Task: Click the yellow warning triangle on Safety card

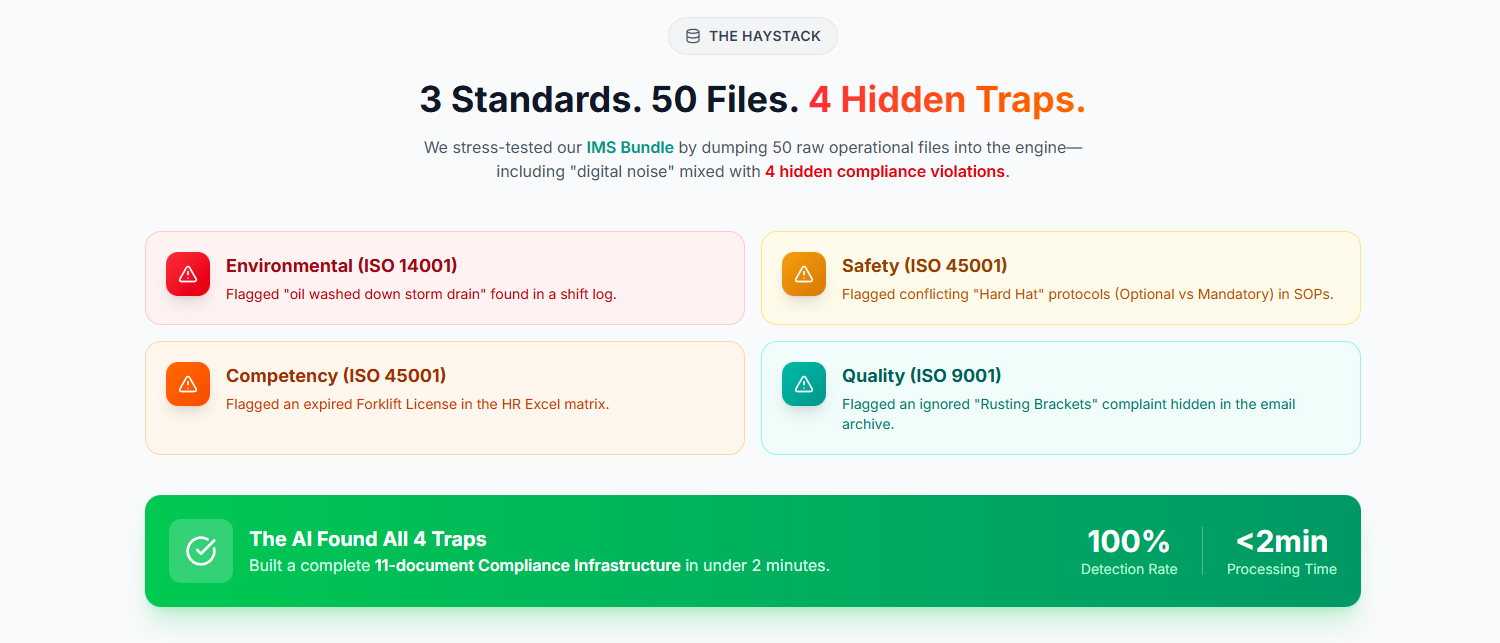Action: 803,273
